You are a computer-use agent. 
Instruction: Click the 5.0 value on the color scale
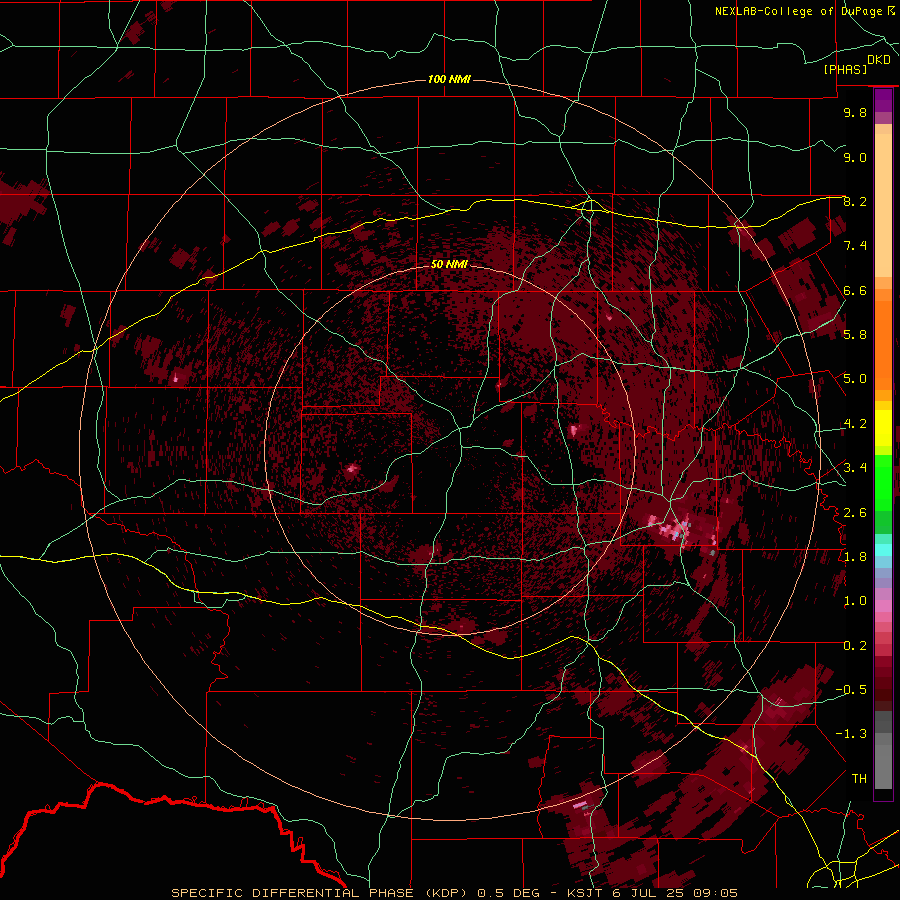855,379
